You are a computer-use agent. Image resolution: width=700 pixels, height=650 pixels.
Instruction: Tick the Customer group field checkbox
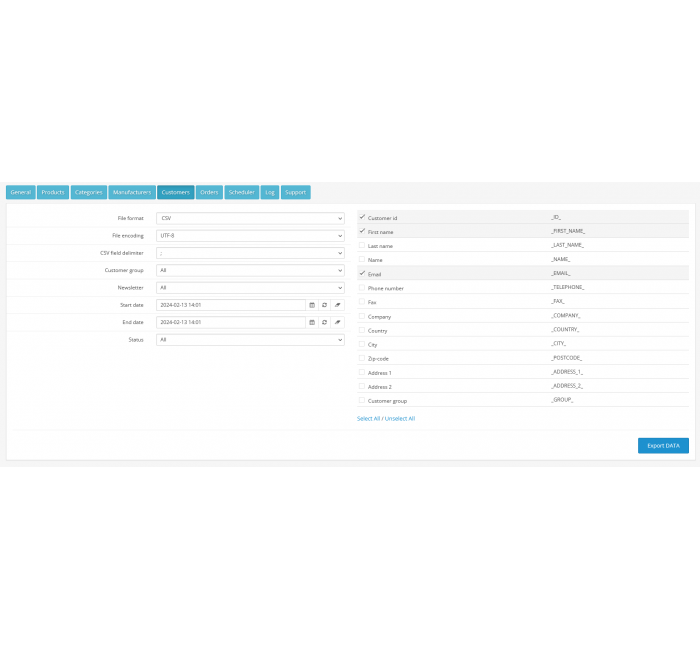[362, 400]
